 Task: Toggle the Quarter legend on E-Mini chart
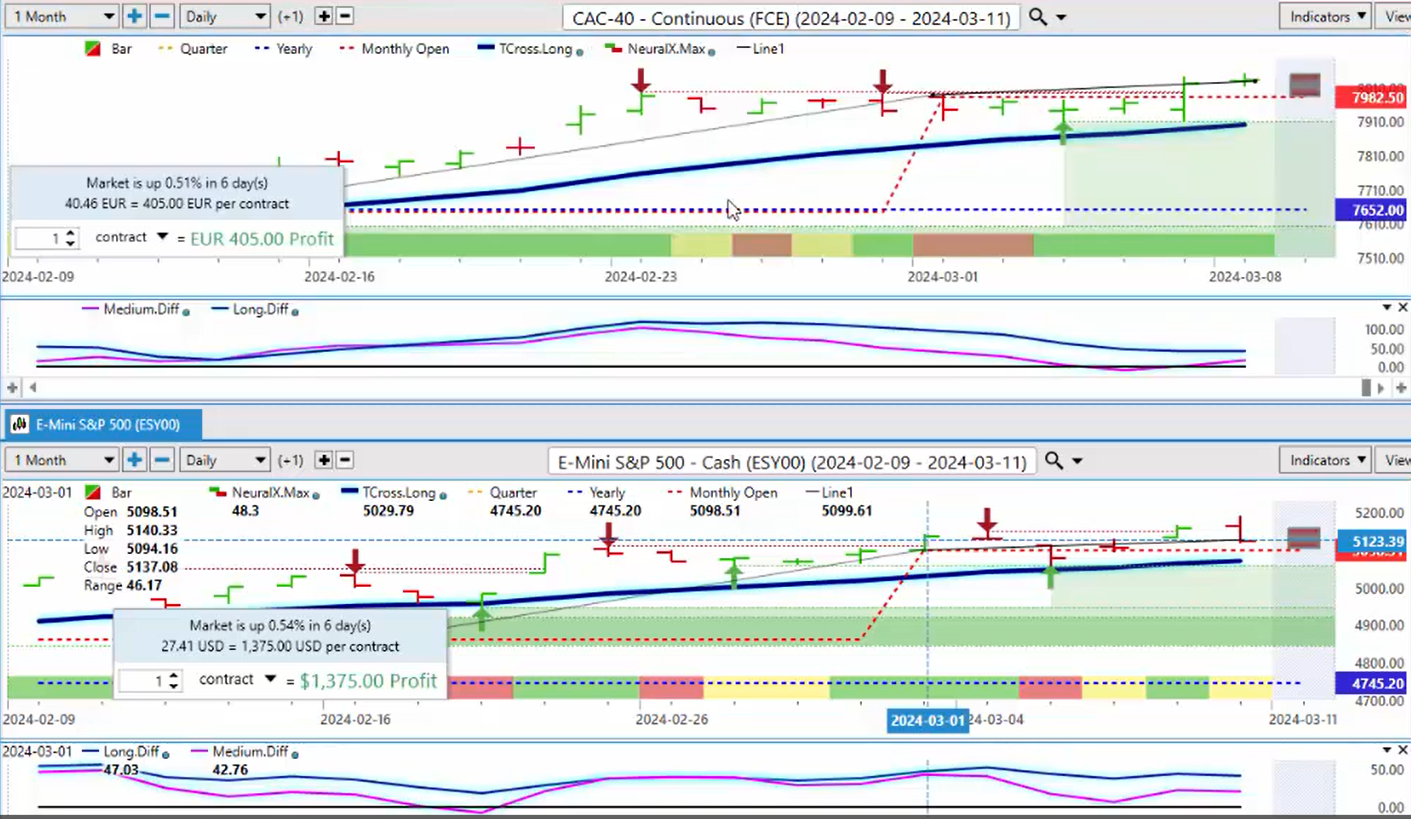(502, 492)
